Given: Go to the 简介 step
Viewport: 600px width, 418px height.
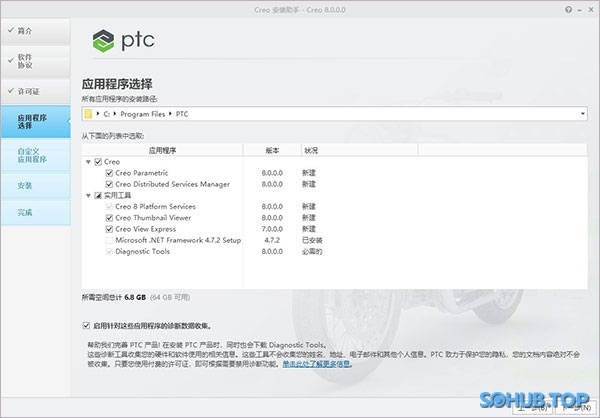Looking at the screenshot, I should click(35, 31).
